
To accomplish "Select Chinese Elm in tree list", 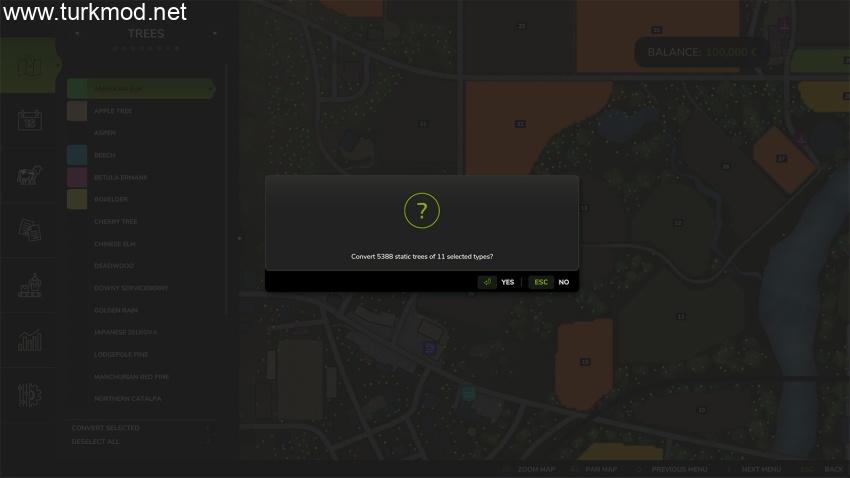I will click(x=114, y=244).
